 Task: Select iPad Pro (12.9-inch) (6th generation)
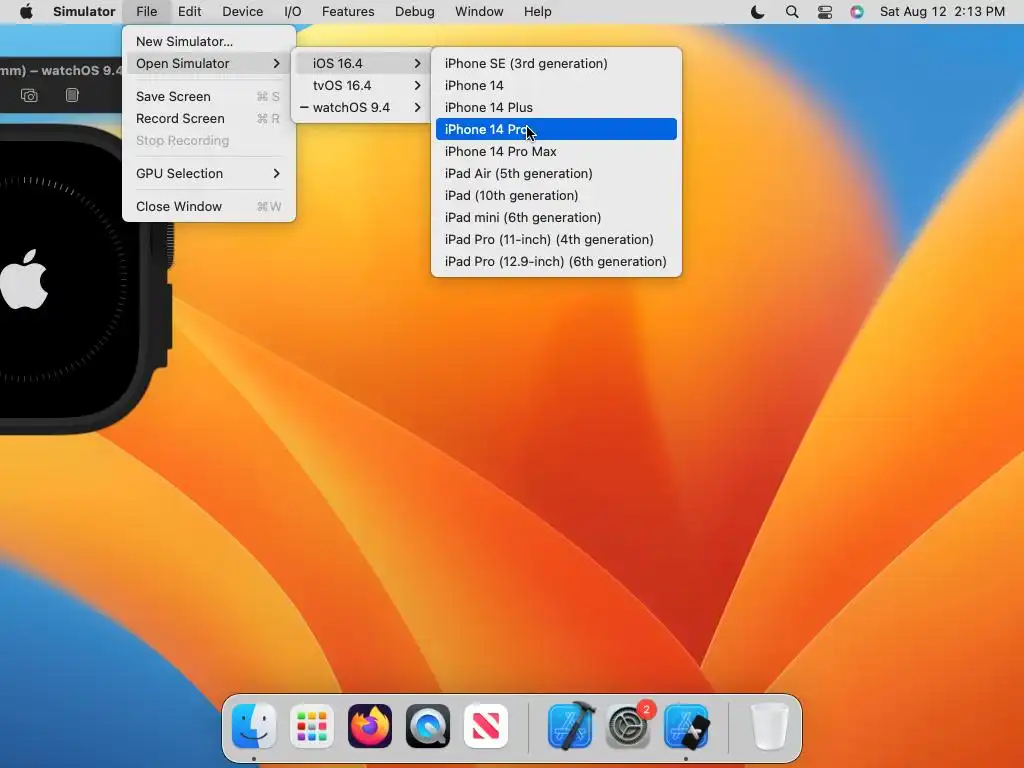point(556,261)
